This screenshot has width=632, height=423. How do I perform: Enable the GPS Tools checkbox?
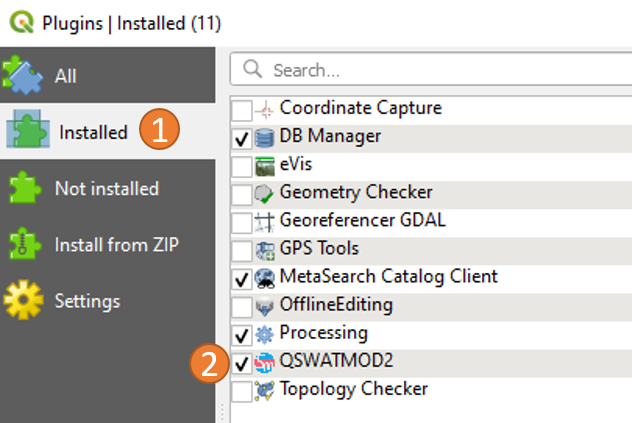coord(242,251)
